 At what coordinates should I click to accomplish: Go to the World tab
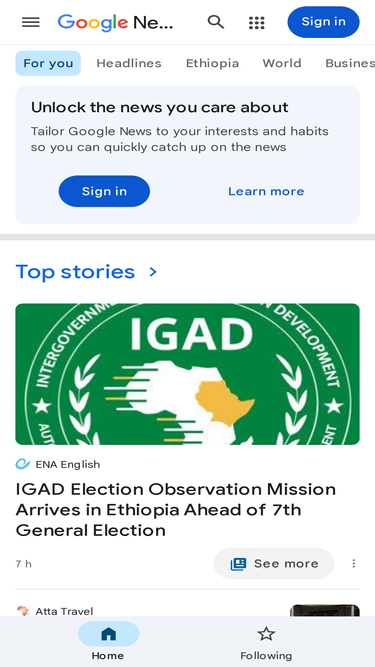pyautogui.click(x=282, y=63)
